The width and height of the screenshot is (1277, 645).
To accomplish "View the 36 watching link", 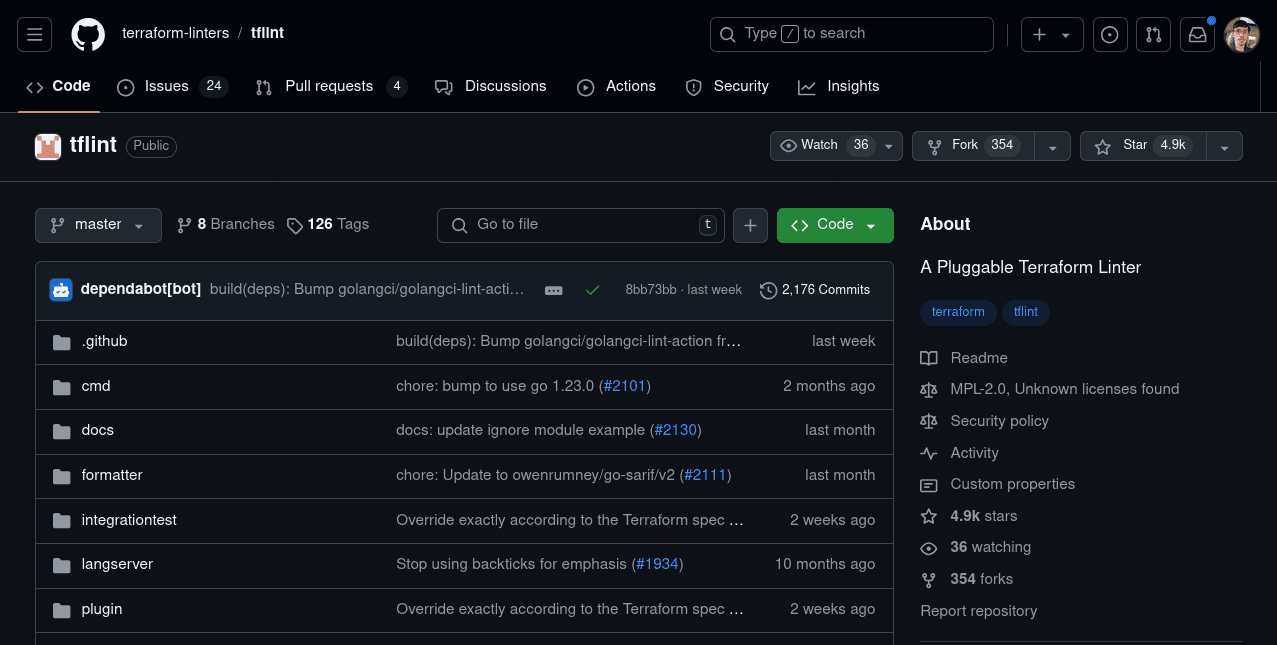I will tap(976, 547).
